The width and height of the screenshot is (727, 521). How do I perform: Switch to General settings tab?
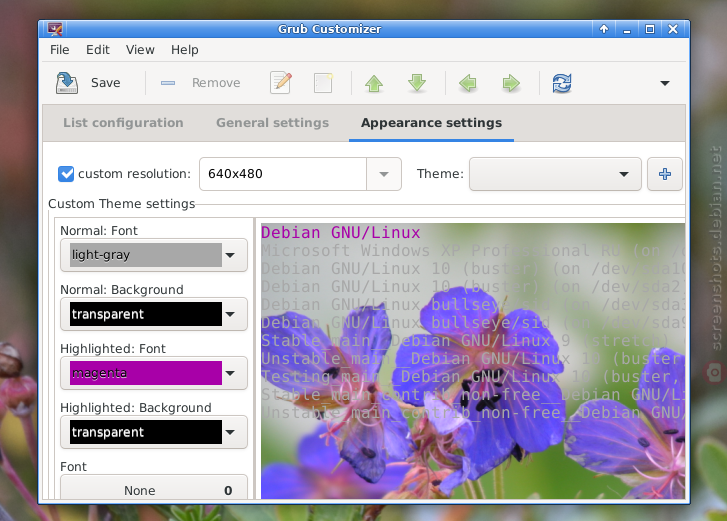273,123
